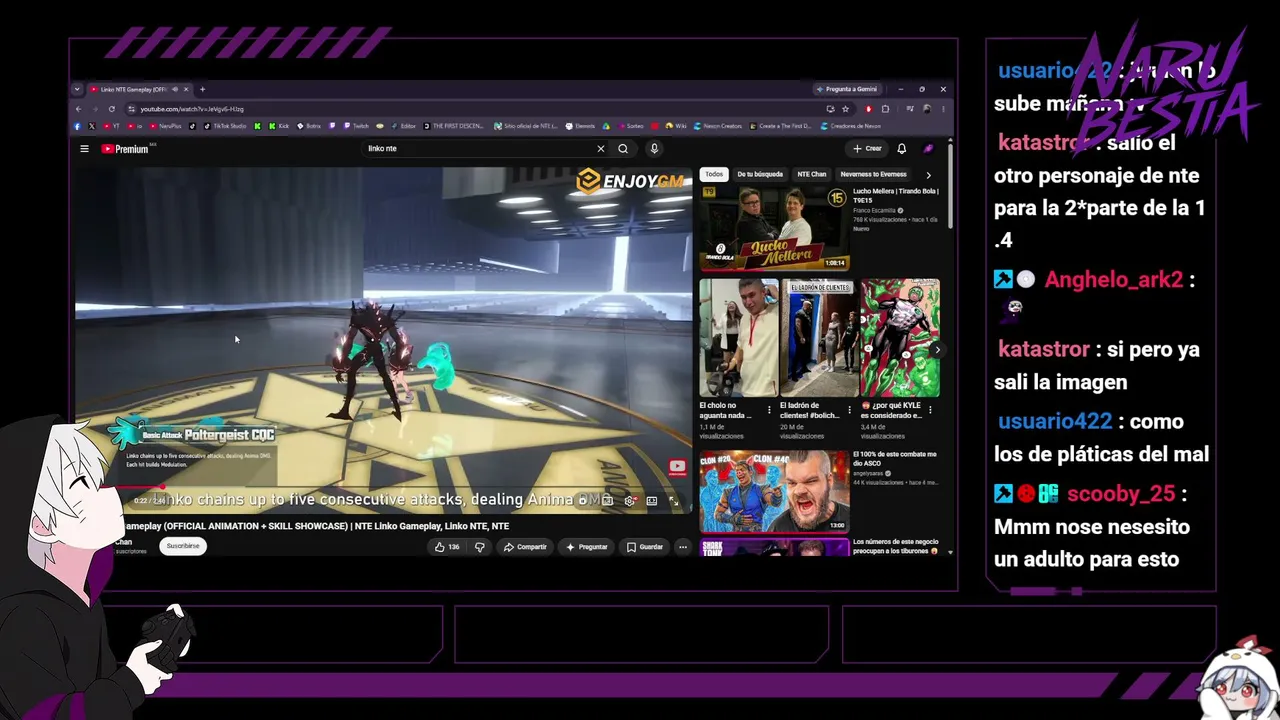Screen dimensions: 1280x720
Task: Open the El cholo no aguanta short
Action: click(x=739, y=338)
